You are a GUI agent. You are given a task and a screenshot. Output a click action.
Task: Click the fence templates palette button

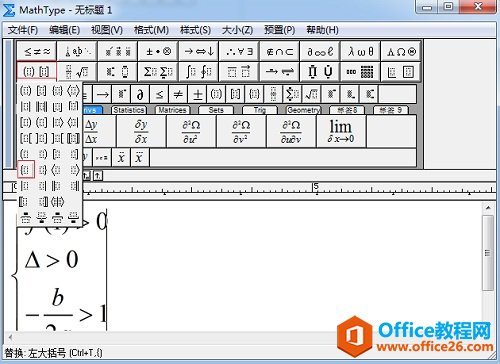37,71
